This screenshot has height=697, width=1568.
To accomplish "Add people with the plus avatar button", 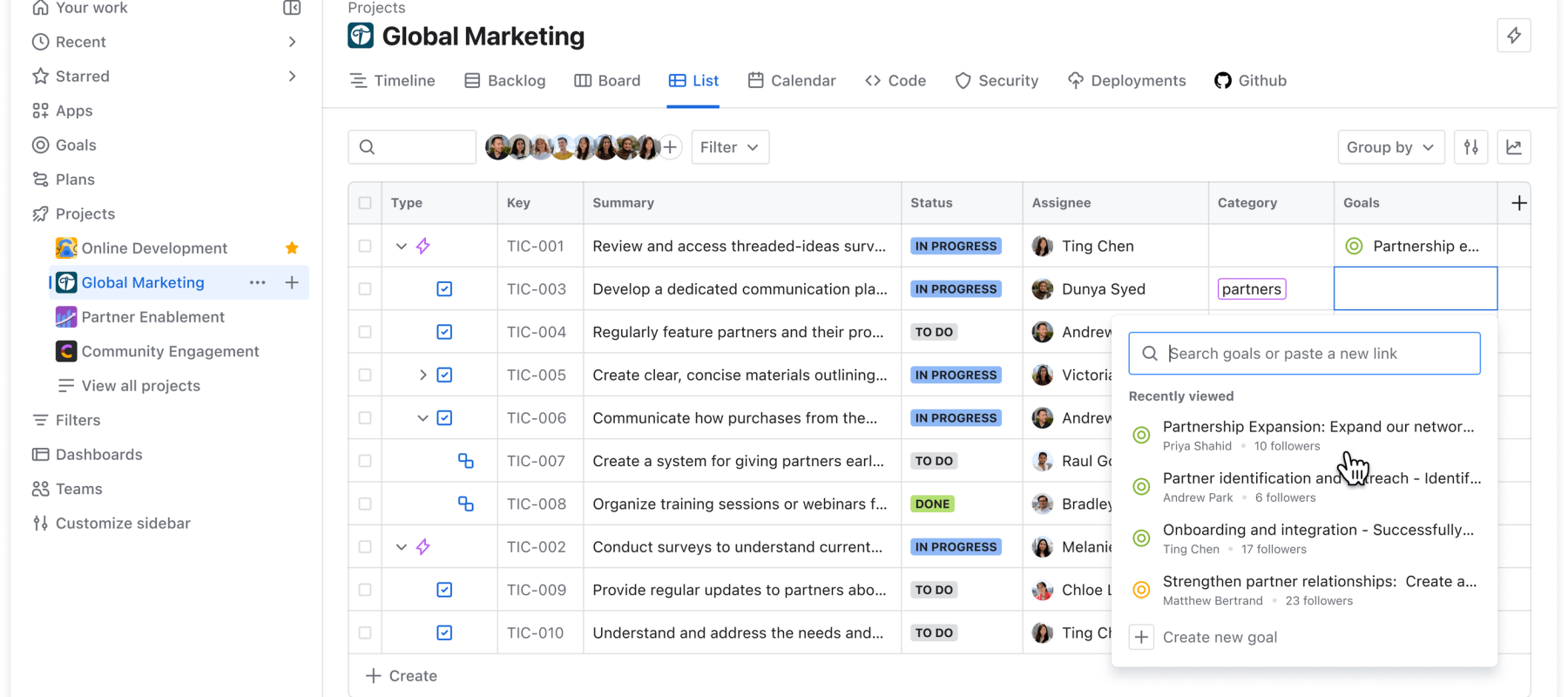I will click(670, 147).
